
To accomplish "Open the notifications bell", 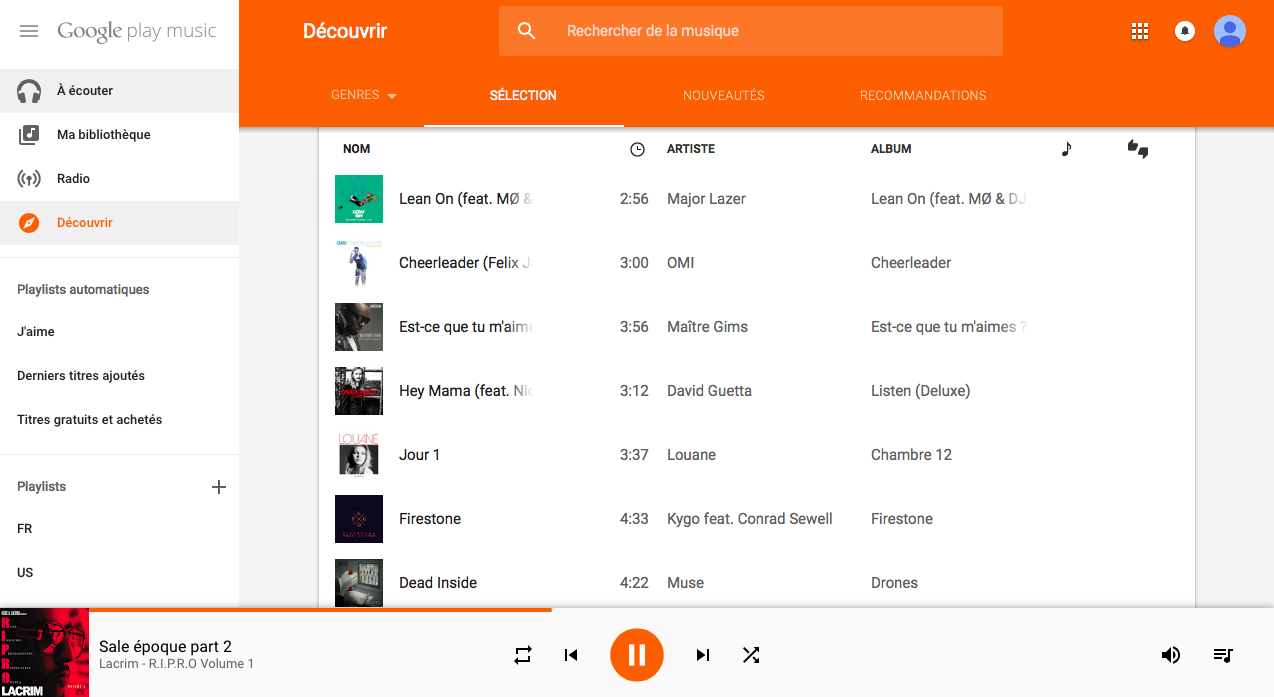I will coord(1185,31).
